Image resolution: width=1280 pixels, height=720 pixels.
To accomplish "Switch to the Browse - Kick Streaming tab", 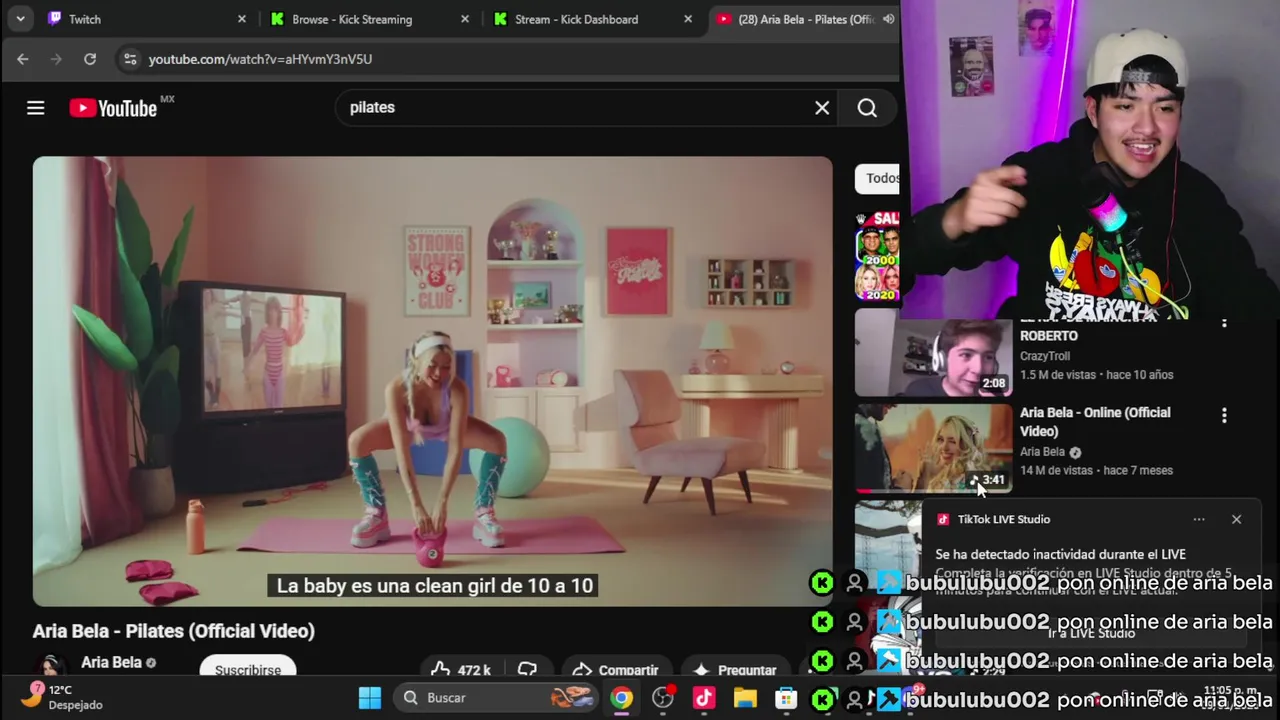I will [370, 19].
